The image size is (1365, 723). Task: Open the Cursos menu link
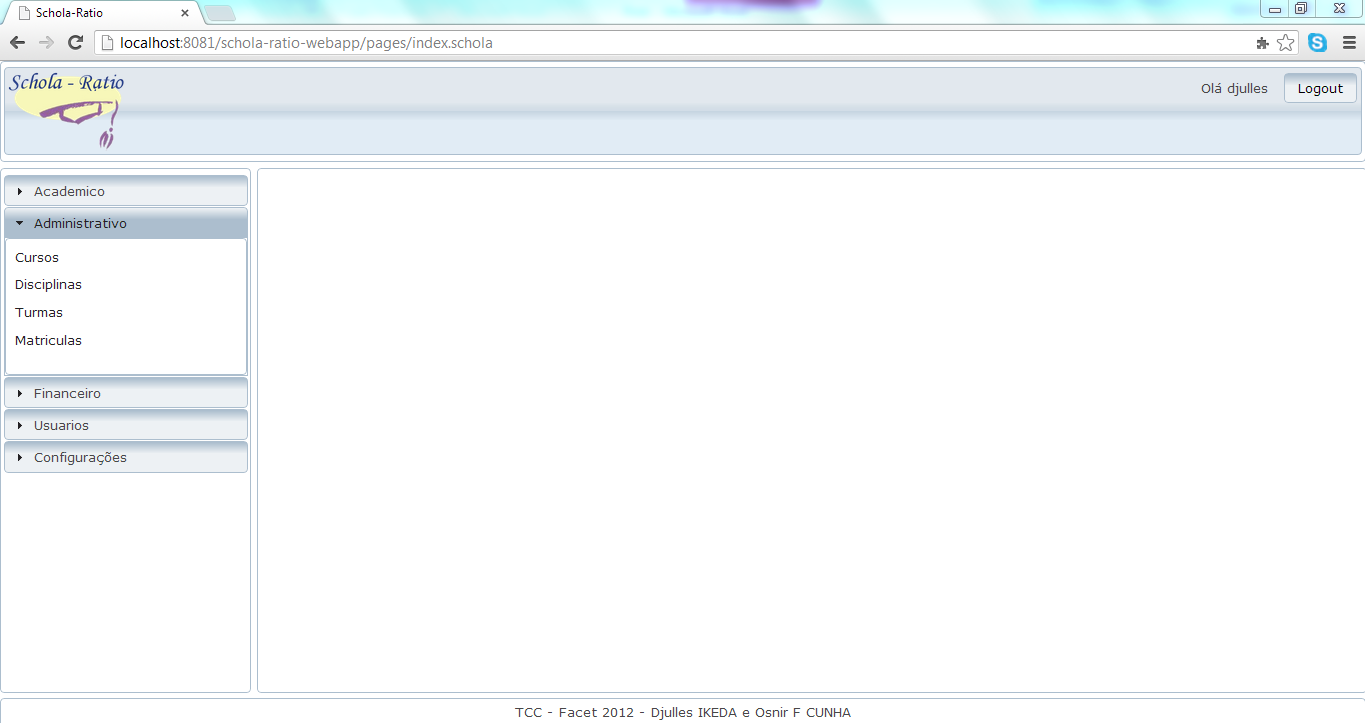point(37,257)
